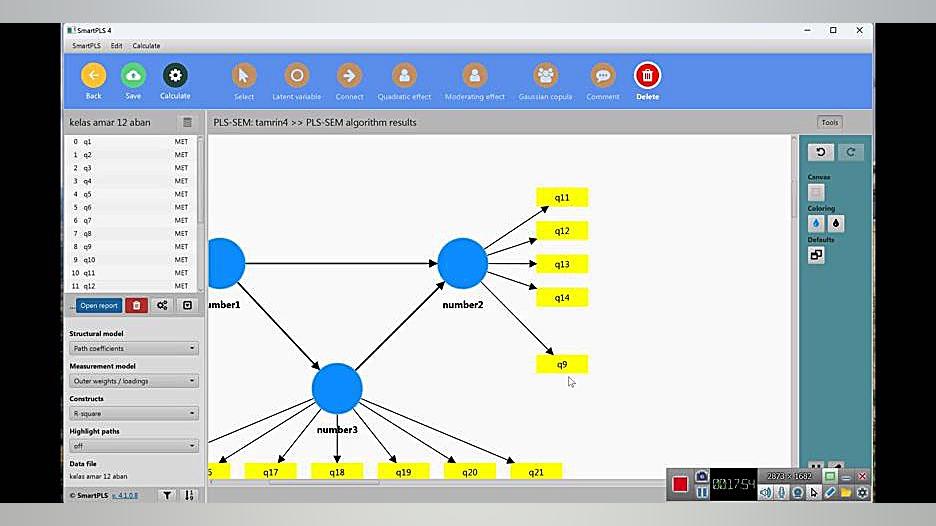Select indicator q21 yellow box

pyautogui.click(x=536, y=472)
